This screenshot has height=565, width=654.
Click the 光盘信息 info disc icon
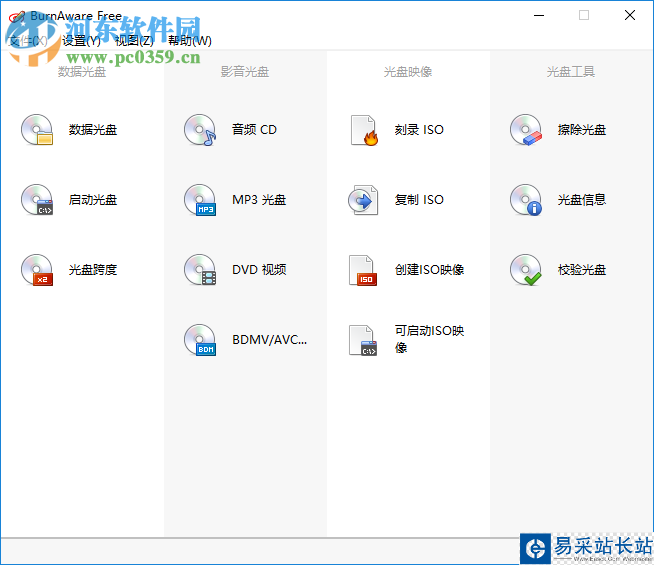526,200
